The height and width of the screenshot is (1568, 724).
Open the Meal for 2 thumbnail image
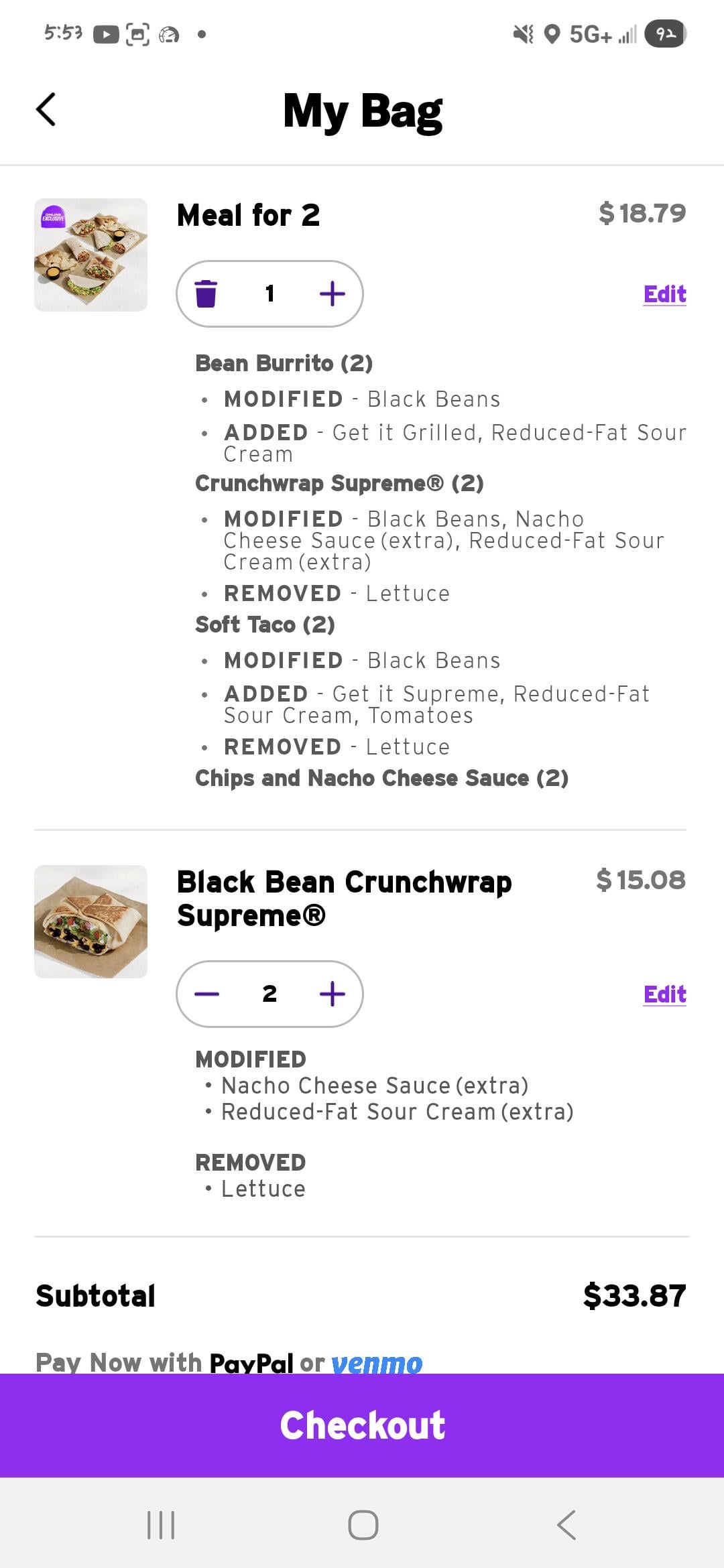point(90,255)
